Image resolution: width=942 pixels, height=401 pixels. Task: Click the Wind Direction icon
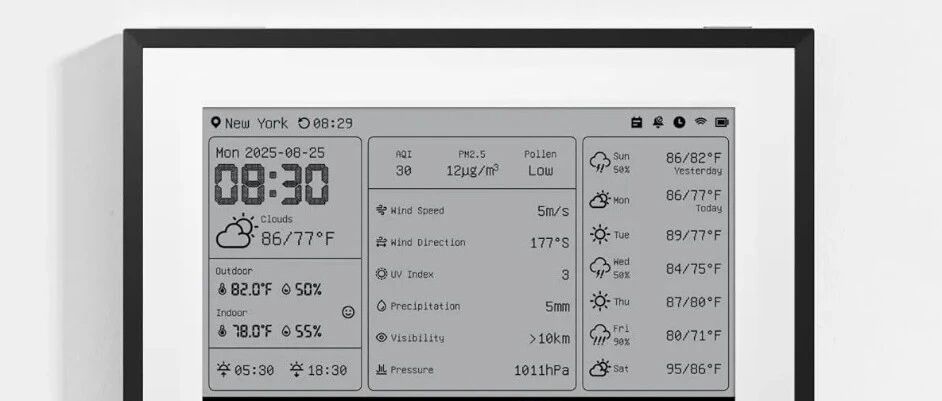[x=381, y=242]
